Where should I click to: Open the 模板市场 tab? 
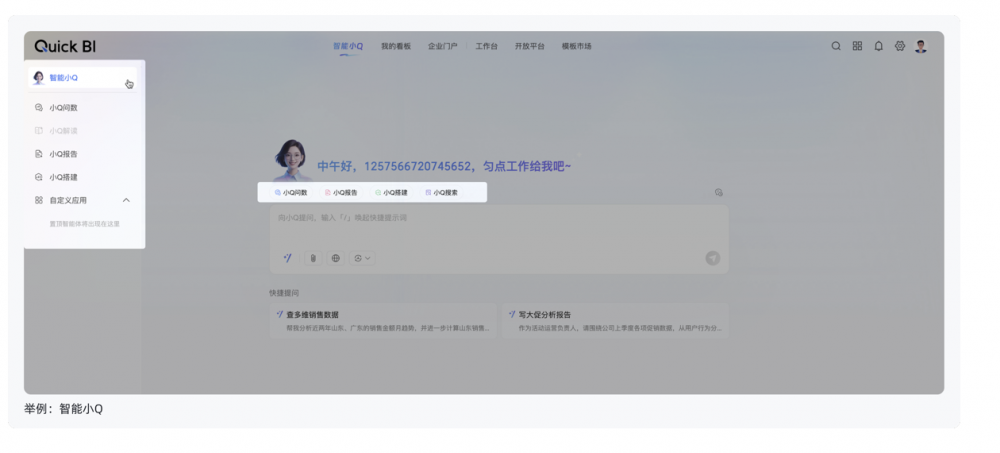[577, 46]
